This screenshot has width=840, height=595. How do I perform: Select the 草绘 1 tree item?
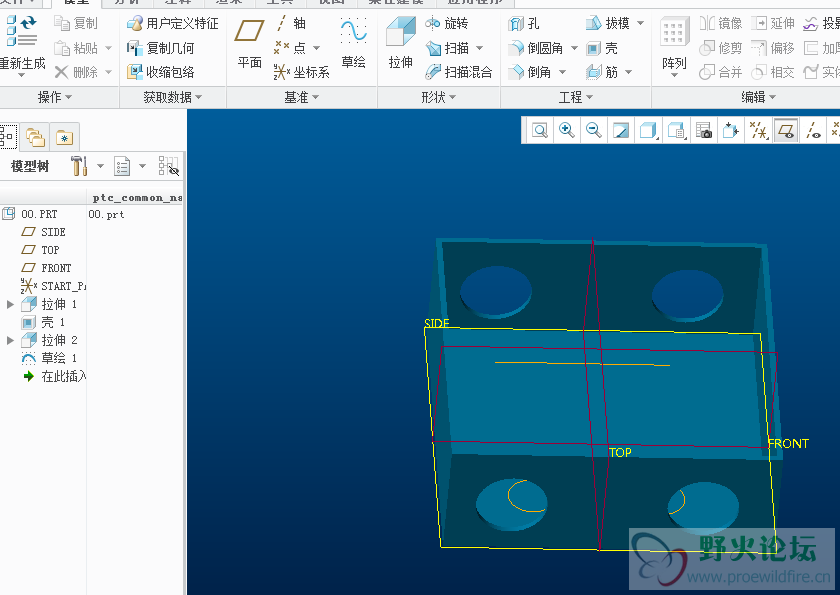[x=58, y=358]
